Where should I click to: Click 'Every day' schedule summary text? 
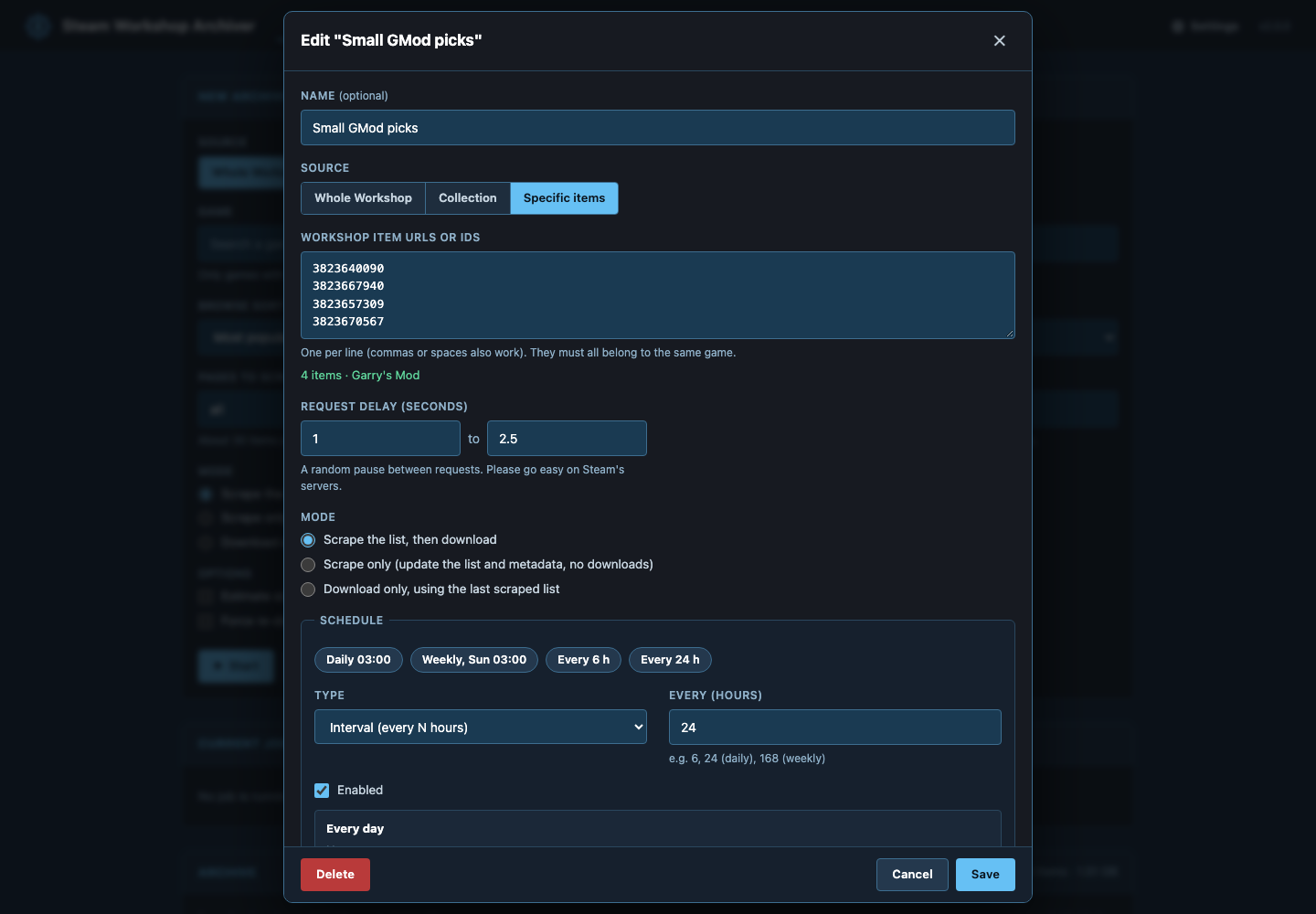355,829
